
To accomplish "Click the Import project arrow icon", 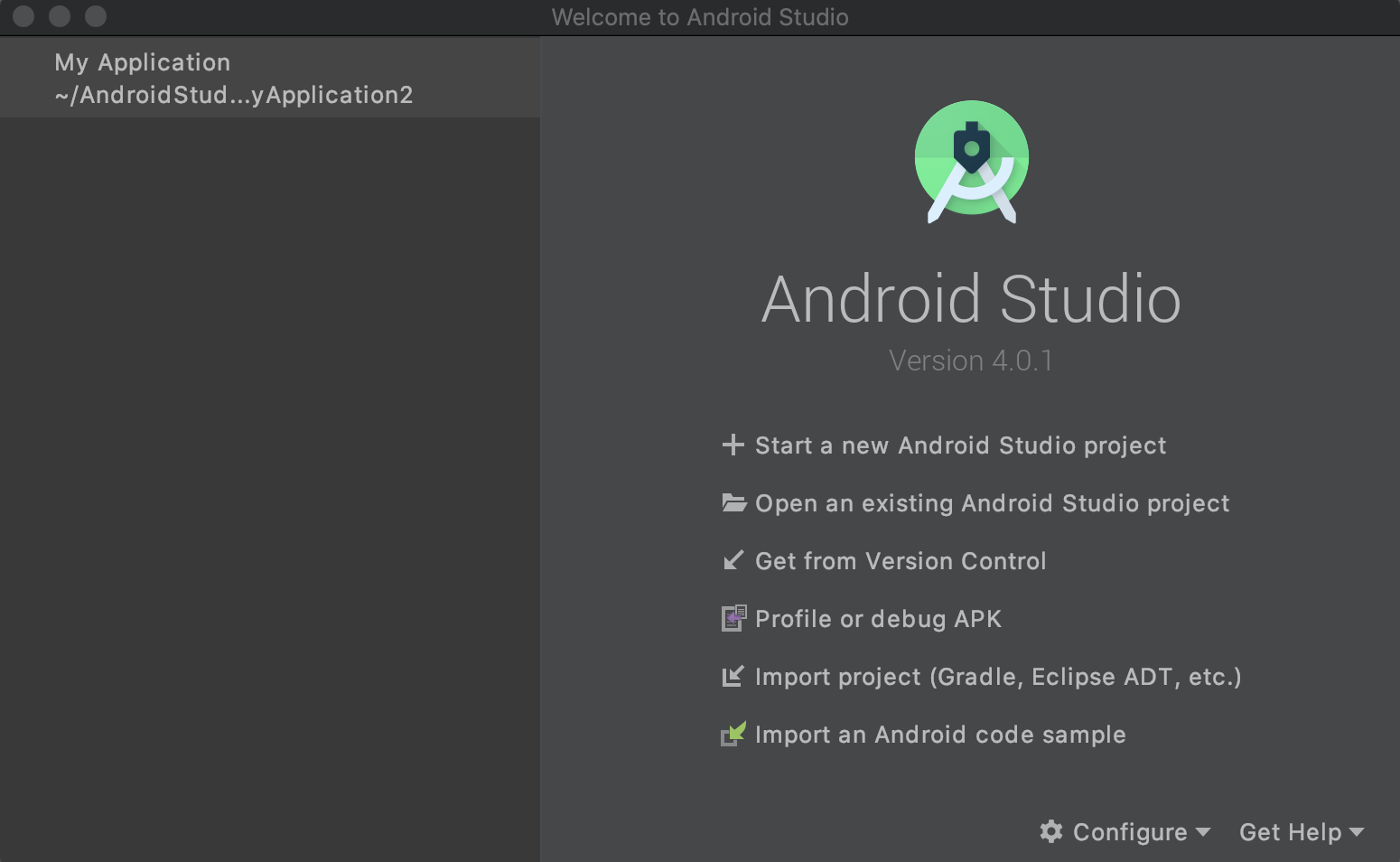I will (733, 676).
